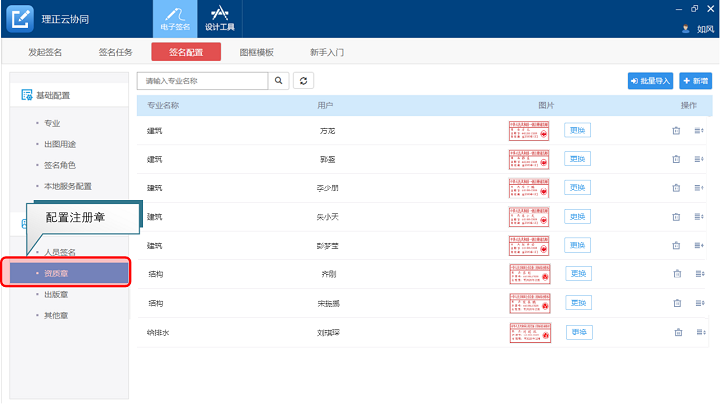Select 出版章 in the sidebar
This screenshot has height=404, width=720.
coord(57,294)
